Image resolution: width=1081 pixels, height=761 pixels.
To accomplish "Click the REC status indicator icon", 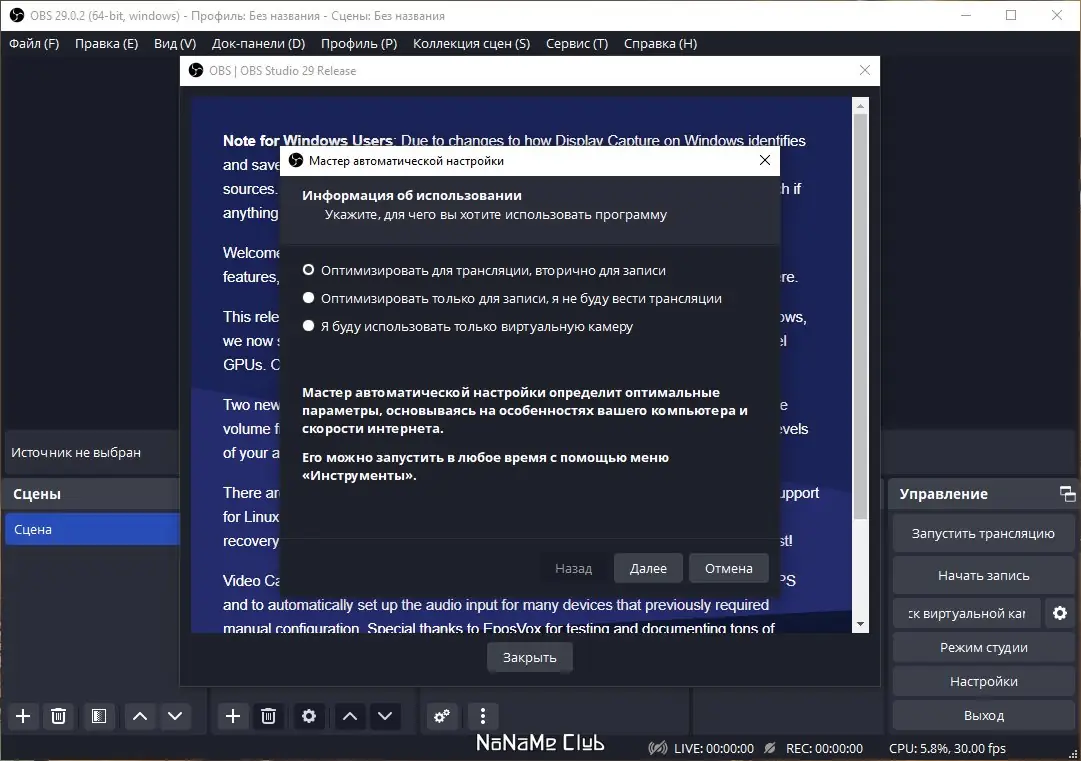I will point(770,748).
